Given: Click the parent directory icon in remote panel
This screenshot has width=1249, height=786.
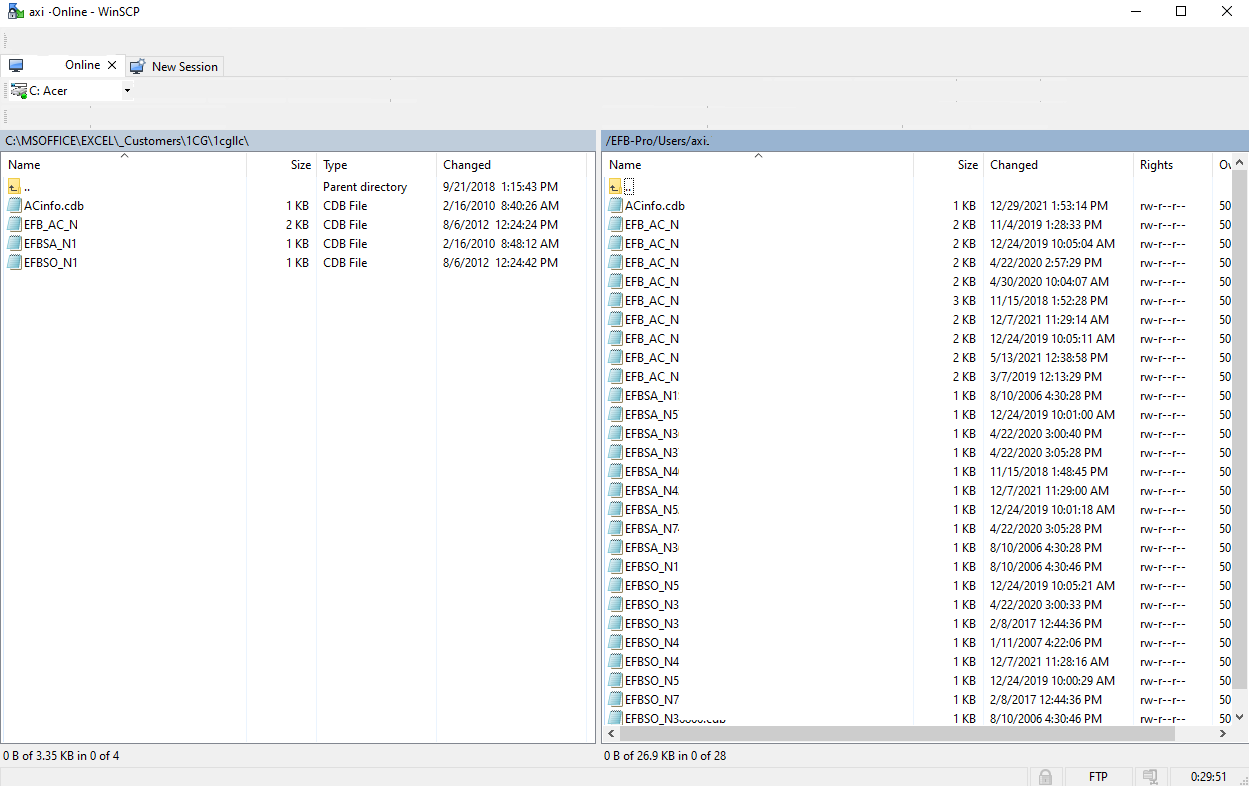Looking at the screenshot, I should click(615, 187).
